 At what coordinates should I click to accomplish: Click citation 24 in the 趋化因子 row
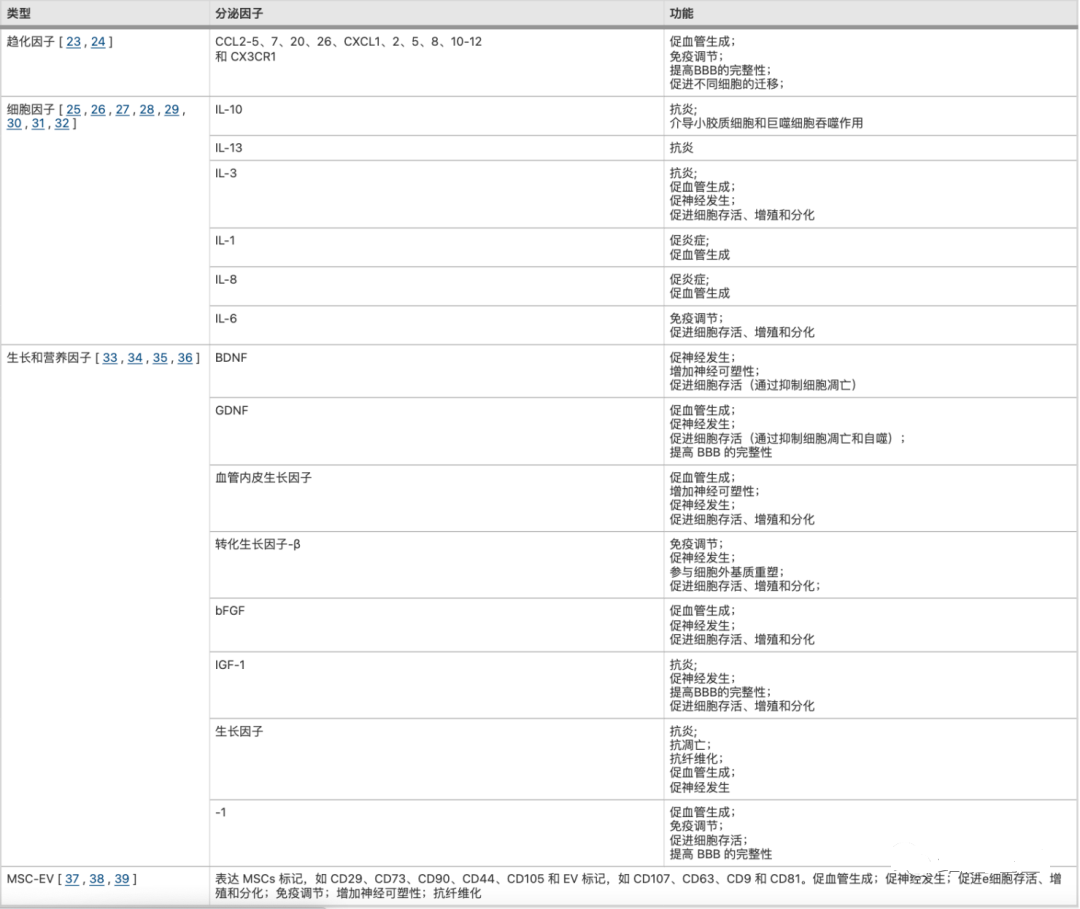click(x=98, y=42)
